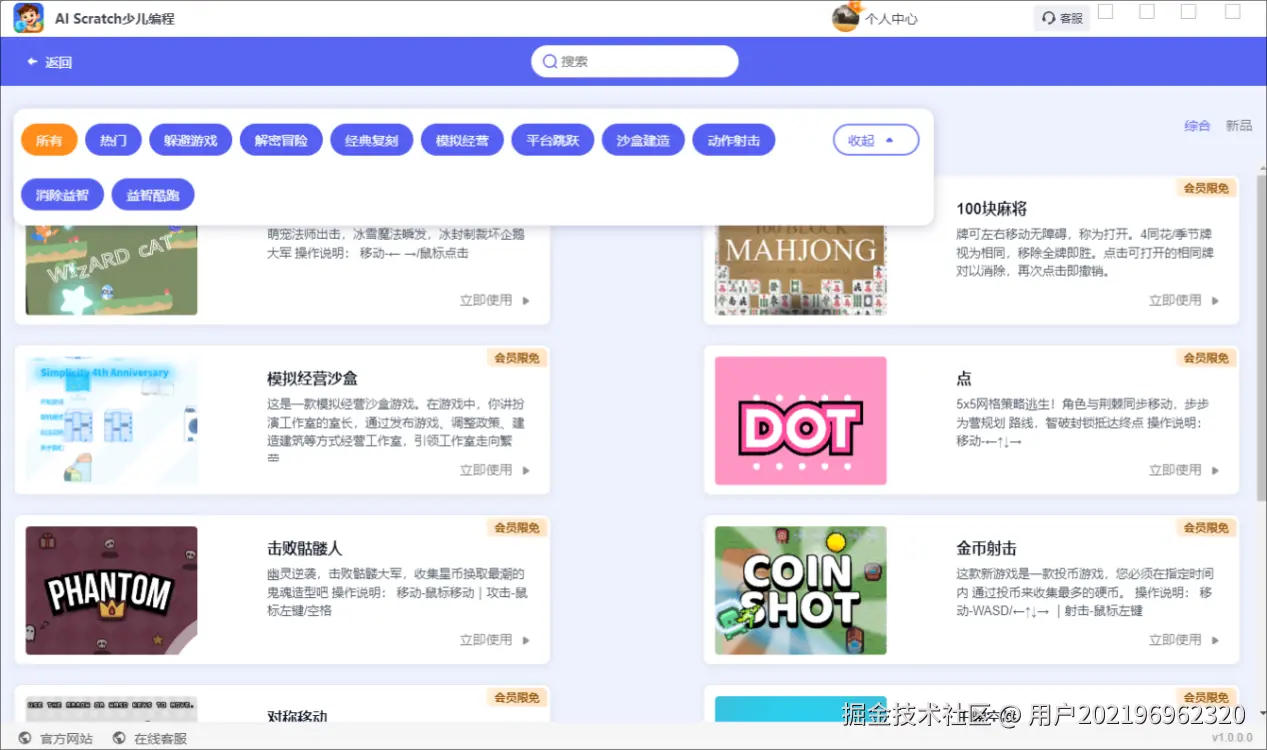
Task: Select the 经典复刻 category filter
Action: 372,140
